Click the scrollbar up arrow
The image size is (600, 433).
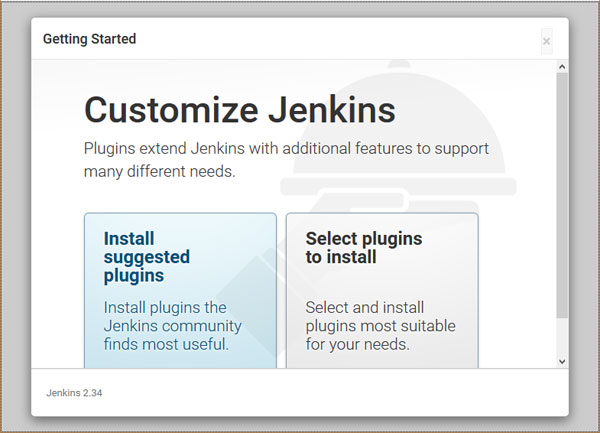pyautogui.click(x=562, y=67)
